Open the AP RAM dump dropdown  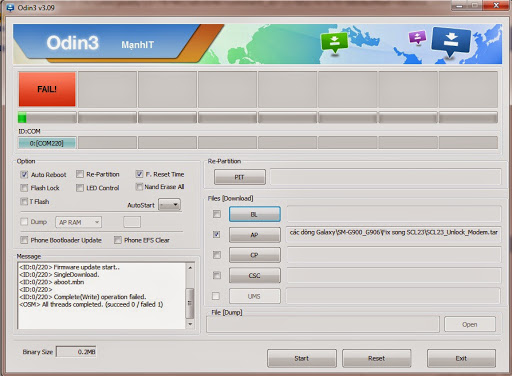79,222
